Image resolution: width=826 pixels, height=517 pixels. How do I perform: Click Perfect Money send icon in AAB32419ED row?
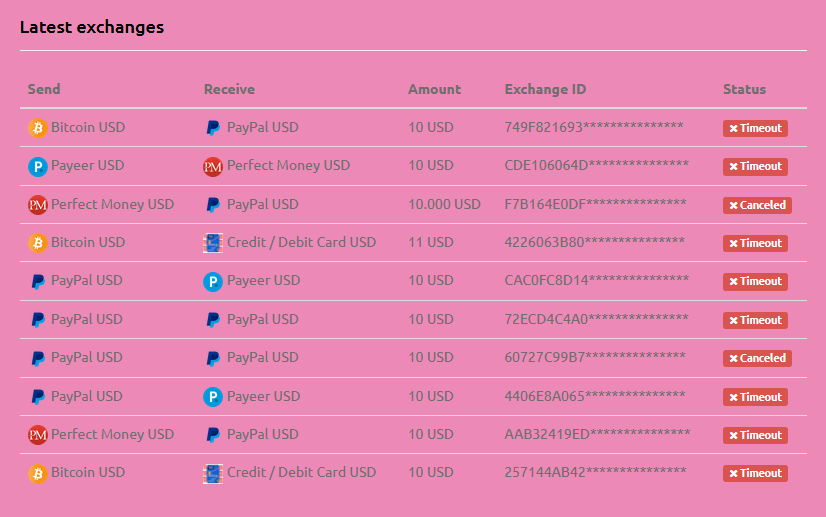pos(37,435)
